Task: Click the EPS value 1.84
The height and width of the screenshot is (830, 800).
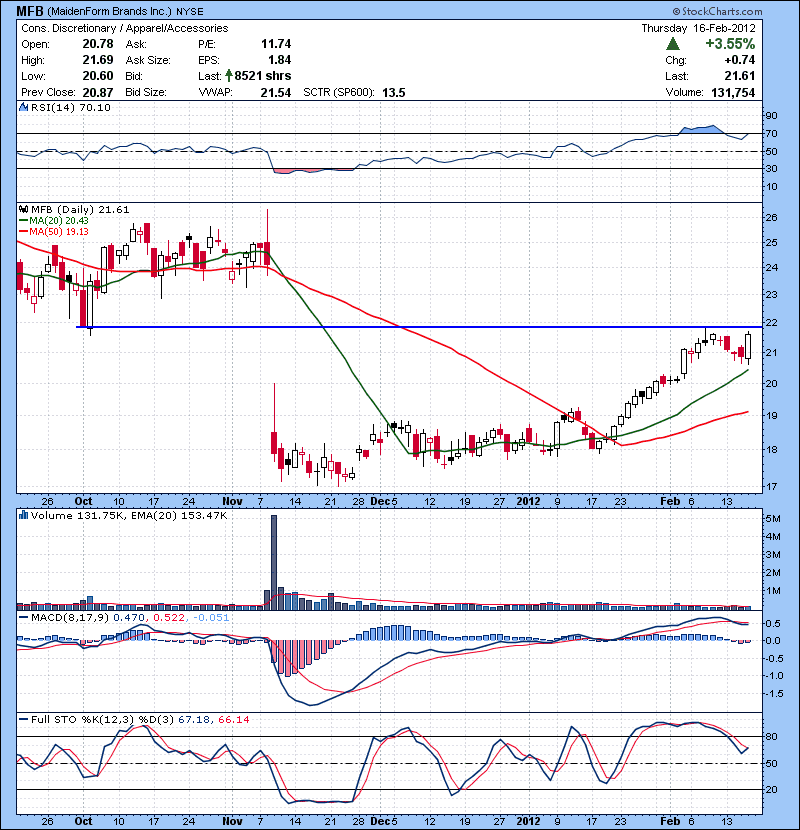Action: click(x=279, y=60)
